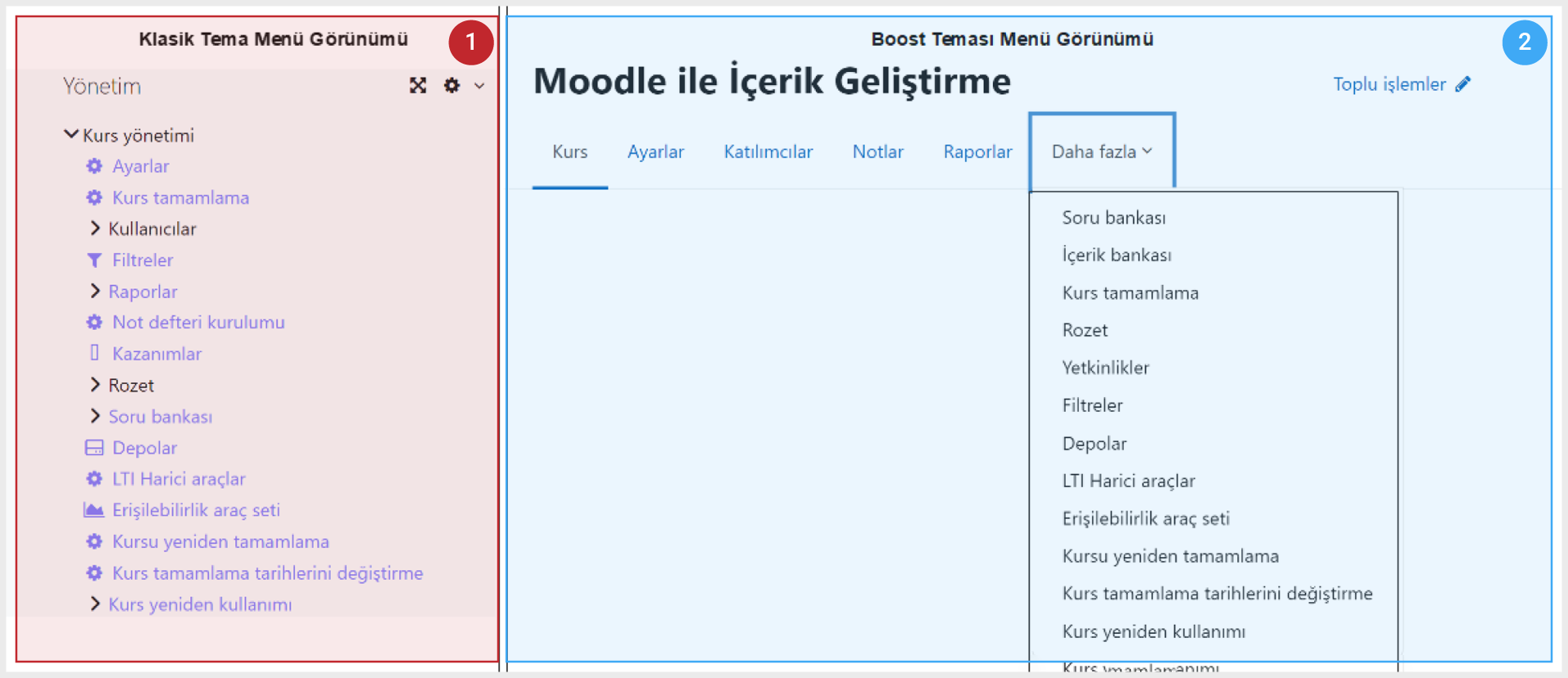
Task: Expand the Raporlar node in sidebar tree
Action: [x=95, y=292]
